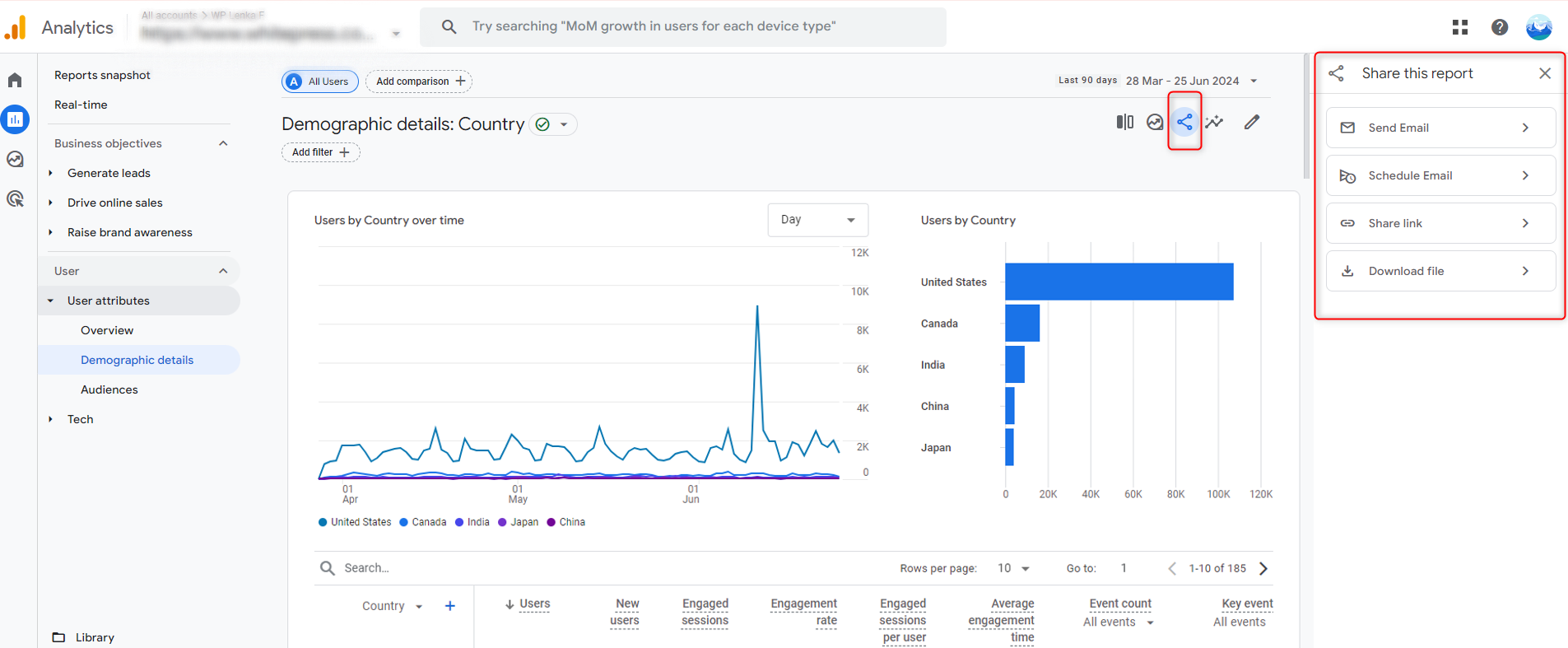Image resolution: width=1568 pixels, height=648 pixels.
Task: Collapse the Business objectives section
Action: point(223,143)
